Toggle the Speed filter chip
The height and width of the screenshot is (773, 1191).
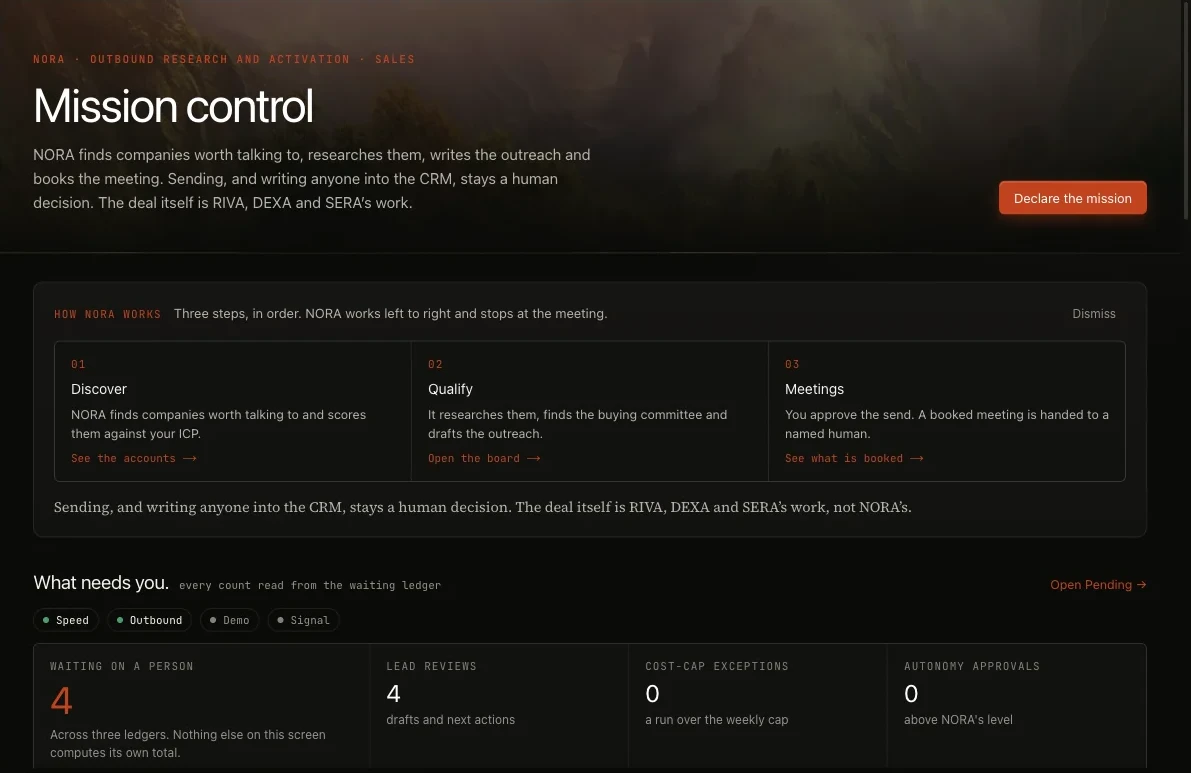(x=66, y=620)
